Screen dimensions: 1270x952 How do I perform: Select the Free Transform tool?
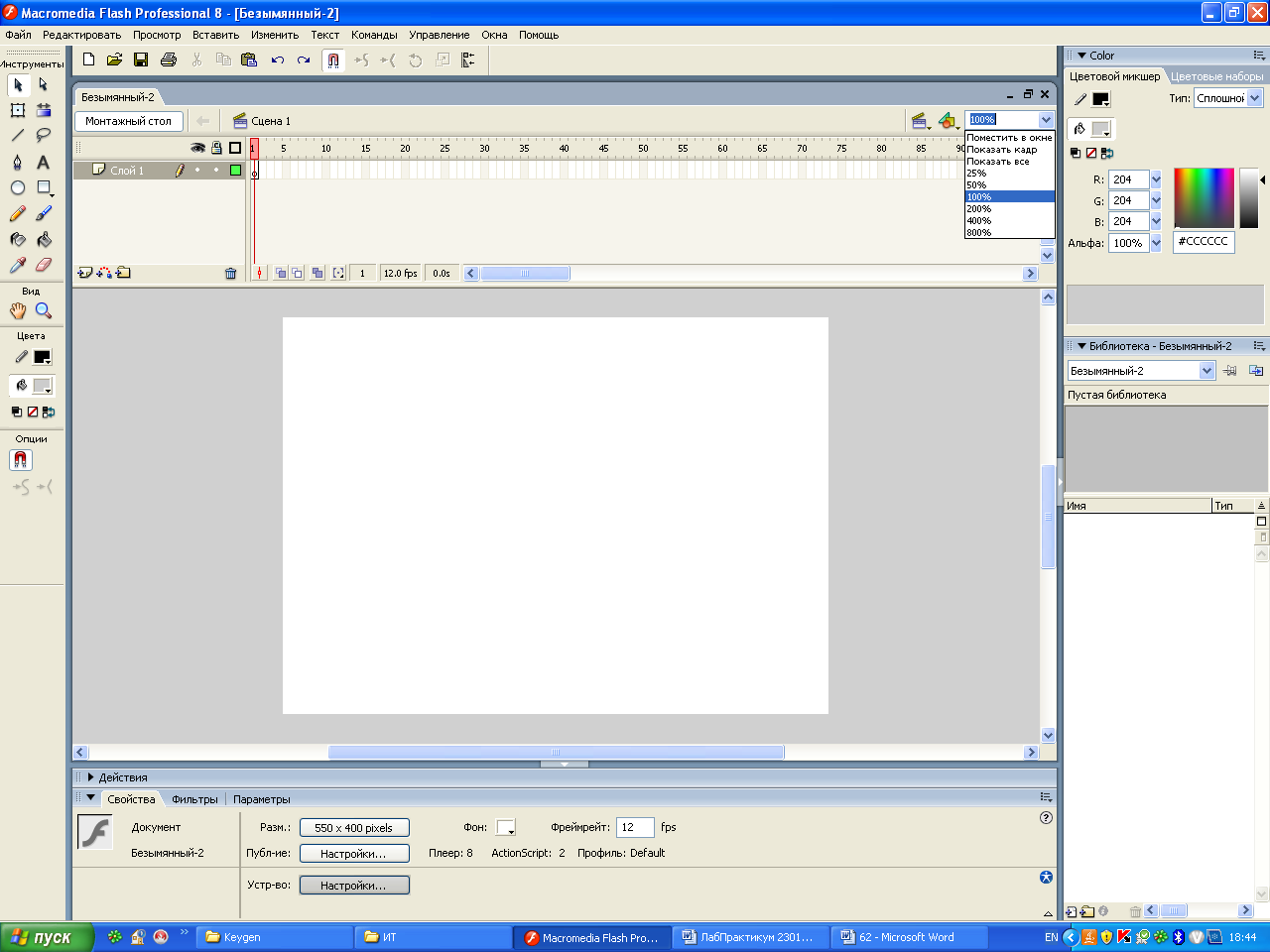18,110
